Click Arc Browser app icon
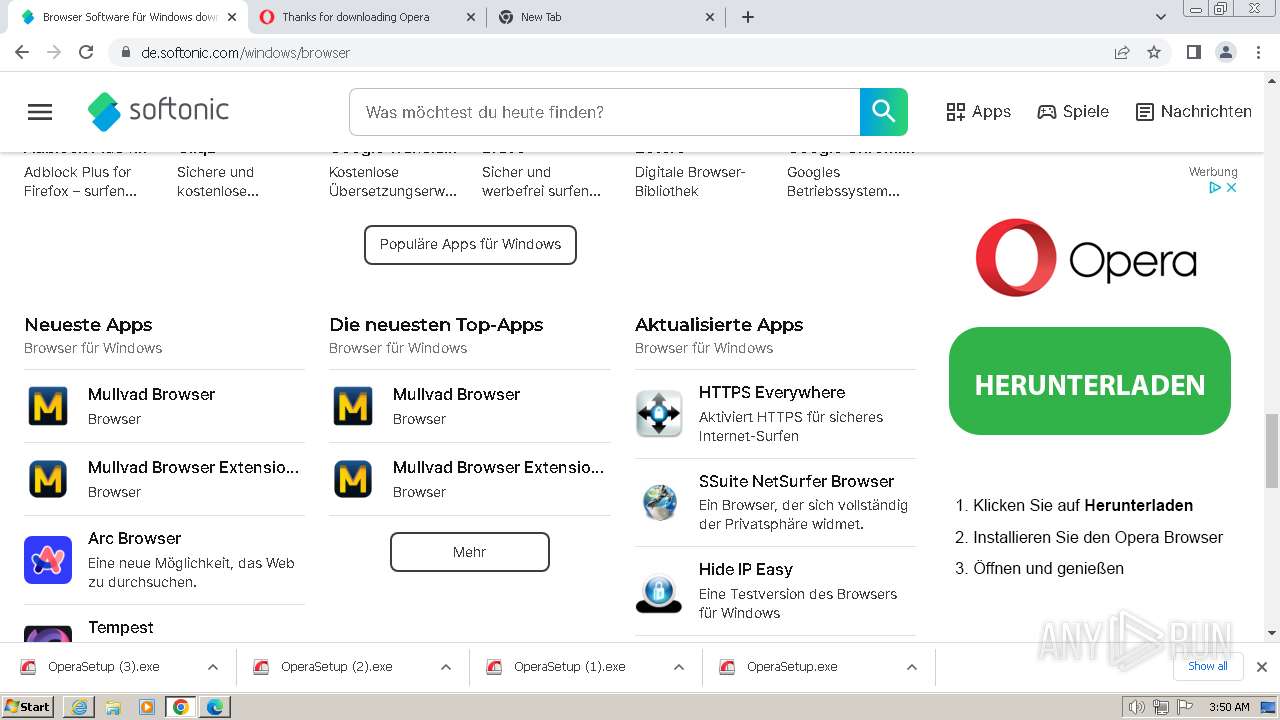1280x720 pixels. [48, 560]
